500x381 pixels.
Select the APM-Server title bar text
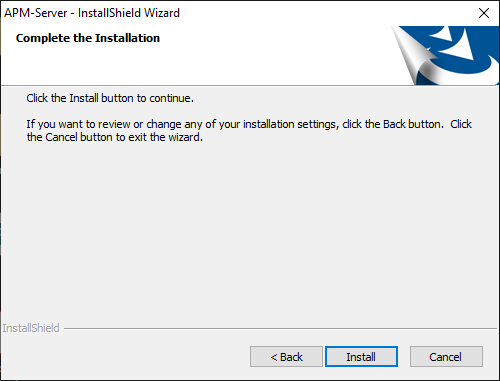tap(92, 13)
